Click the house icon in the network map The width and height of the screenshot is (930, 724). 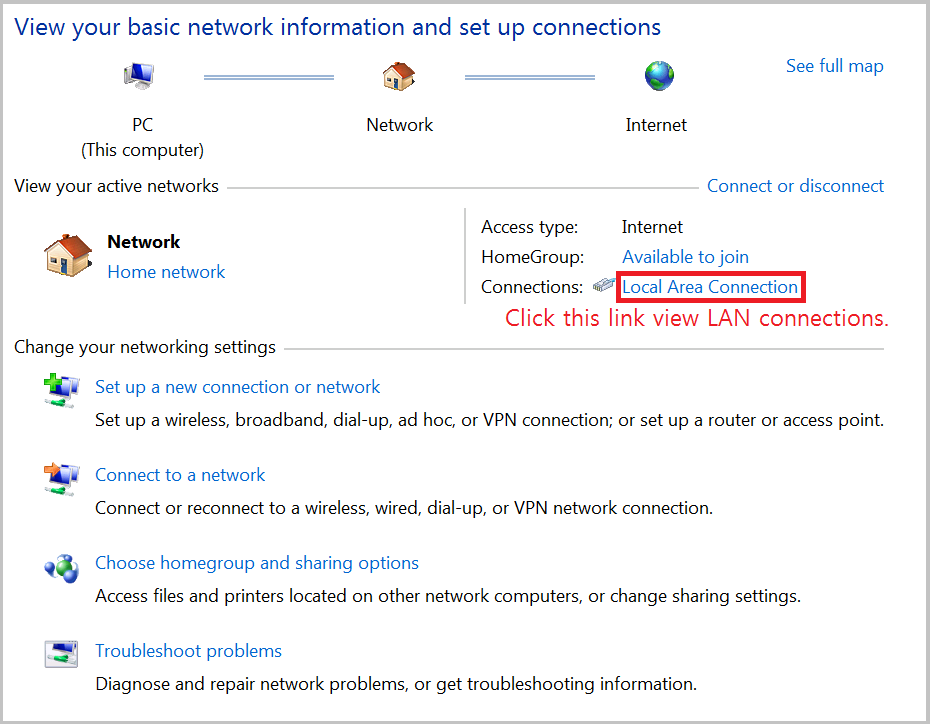[x=399, y=76]
